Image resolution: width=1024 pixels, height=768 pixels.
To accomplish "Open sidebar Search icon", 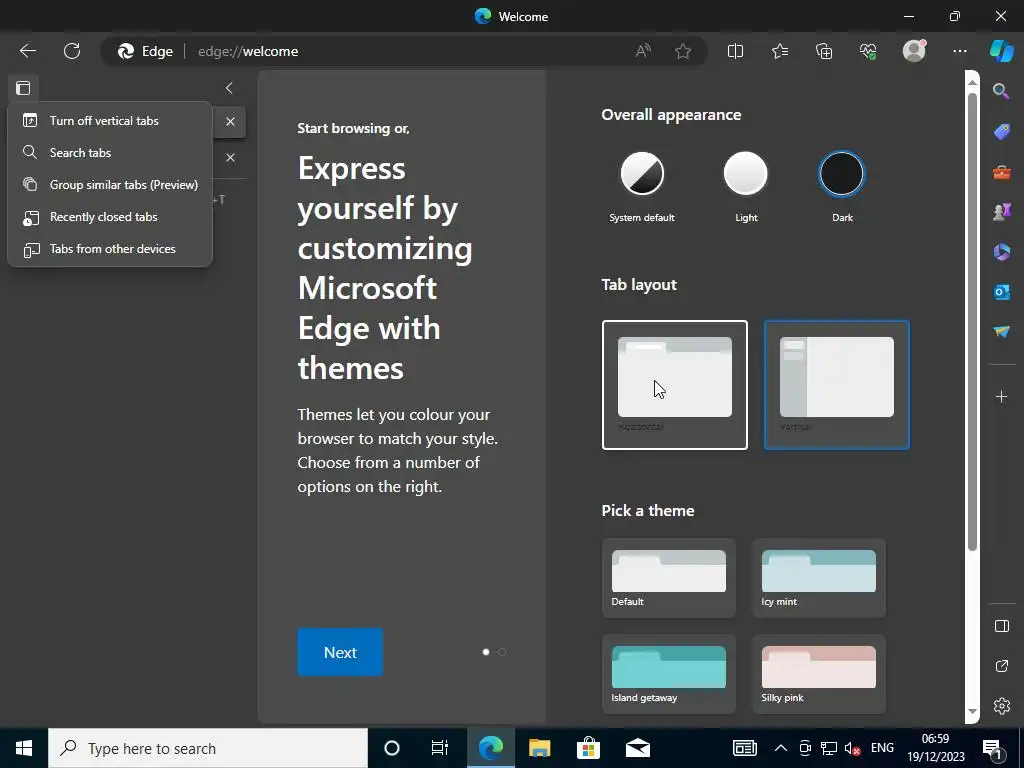I will 1001,91.
